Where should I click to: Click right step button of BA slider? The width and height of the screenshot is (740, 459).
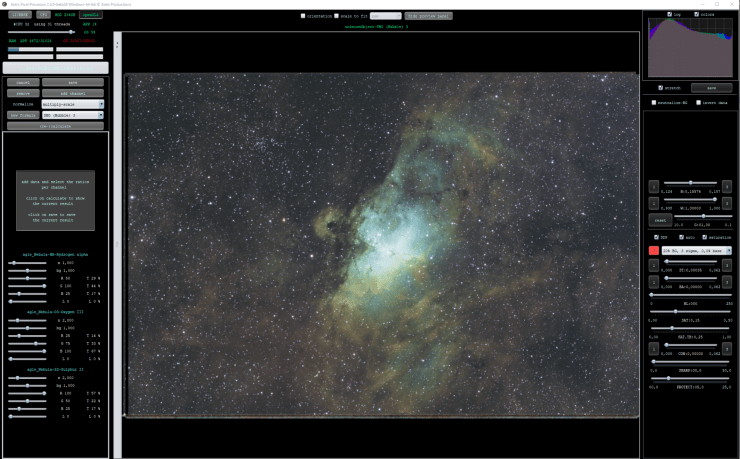[x=727, y=282]
